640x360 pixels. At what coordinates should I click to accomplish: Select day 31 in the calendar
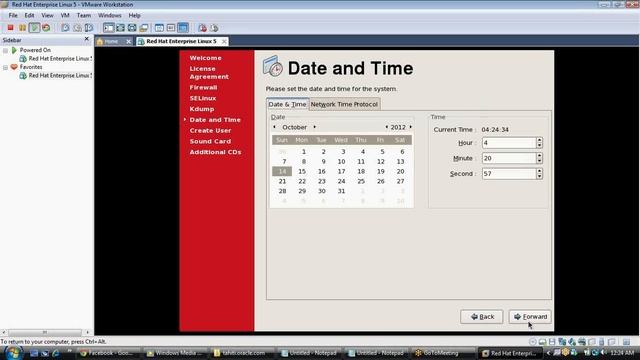pos(341,191)
